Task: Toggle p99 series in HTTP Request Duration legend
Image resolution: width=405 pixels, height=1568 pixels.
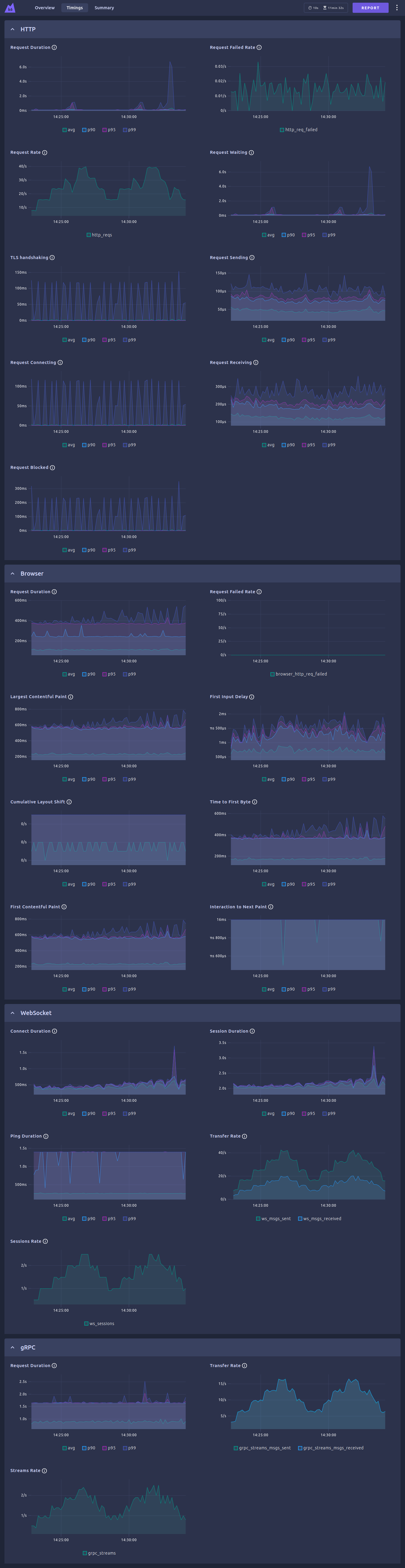Action: coord(130,130)
